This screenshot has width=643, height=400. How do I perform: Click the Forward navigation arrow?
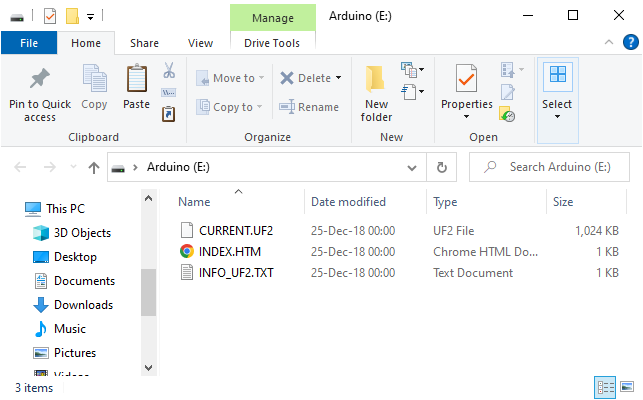tap(50, 167)
